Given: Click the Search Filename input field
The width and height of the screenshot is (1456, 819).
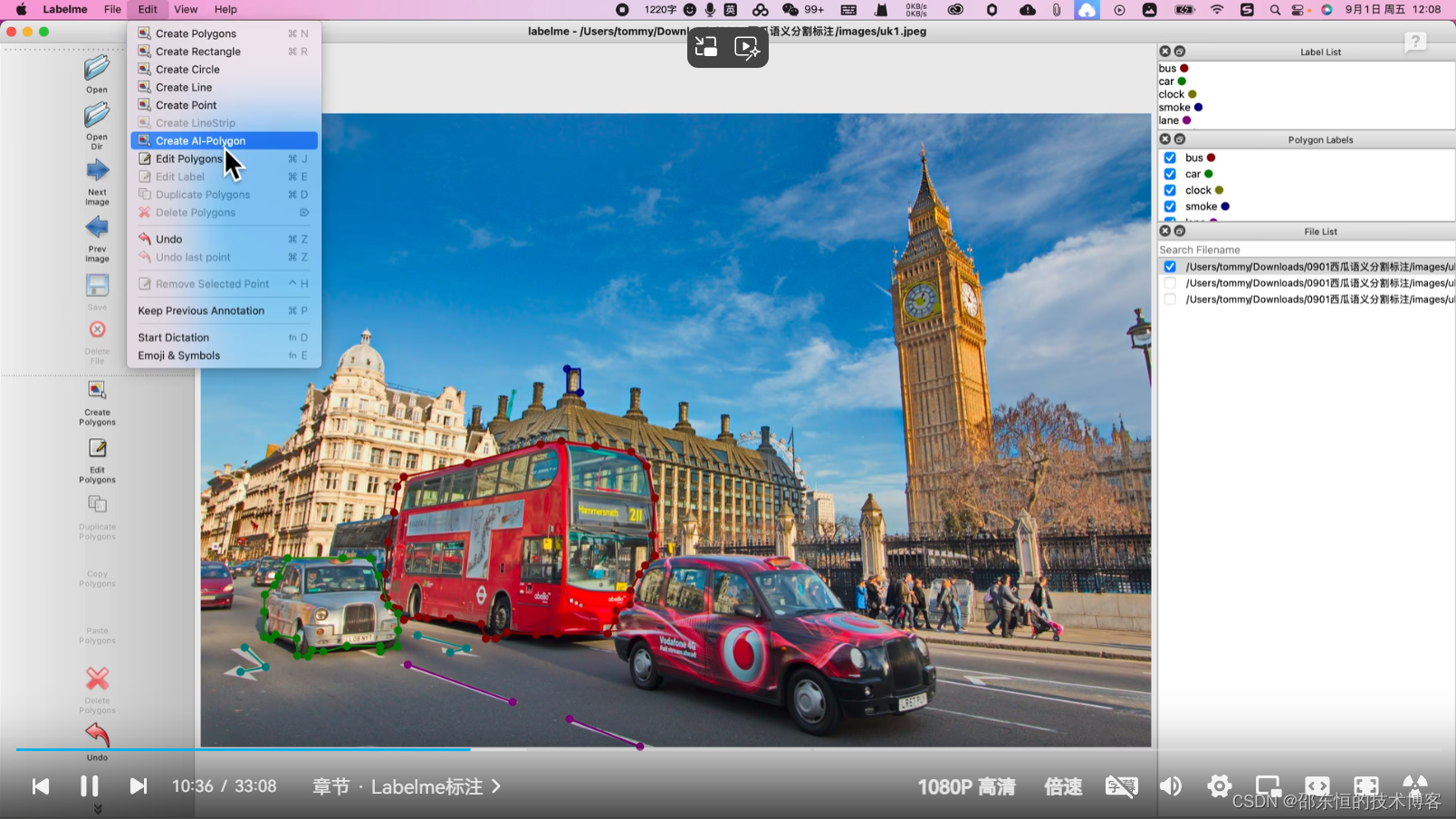Looking at the screenshot, I should click(x=1306, y=250).
